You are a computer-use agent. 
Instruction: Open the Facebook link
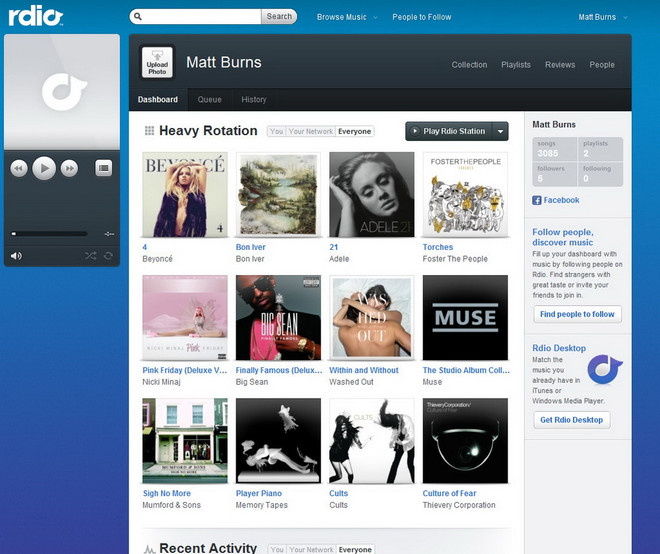pyautogui.click(x=561, y=200)
